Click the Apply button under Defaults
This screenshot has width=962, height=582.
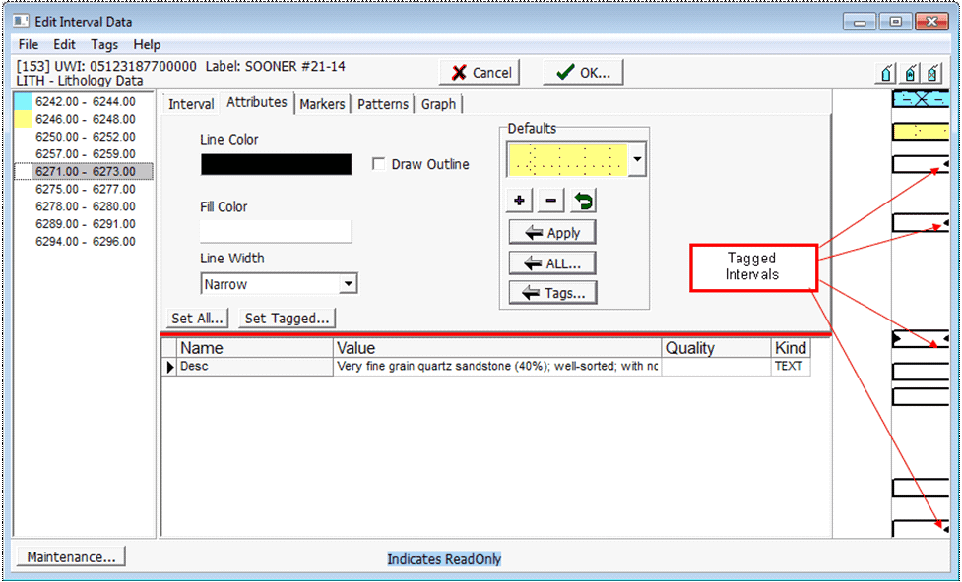552,232
